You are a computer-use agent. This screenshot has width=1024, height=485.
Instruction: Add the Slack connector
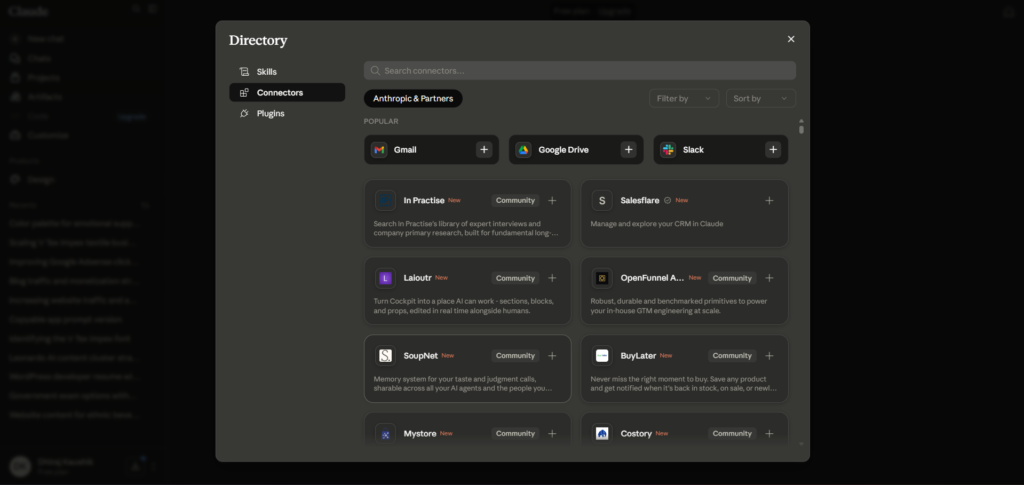(773, 149)
